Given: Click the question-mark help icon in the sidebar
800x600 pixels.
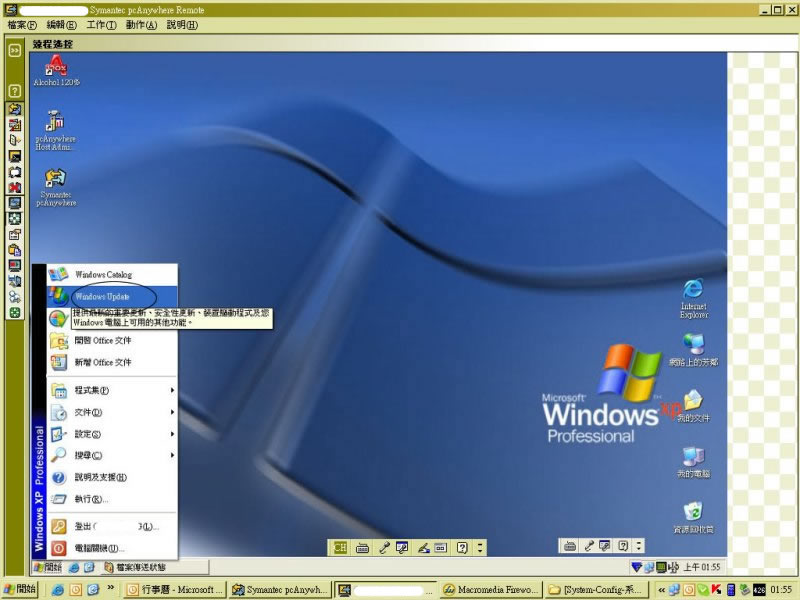Looking at the screenshot, I should click(15, 91).
